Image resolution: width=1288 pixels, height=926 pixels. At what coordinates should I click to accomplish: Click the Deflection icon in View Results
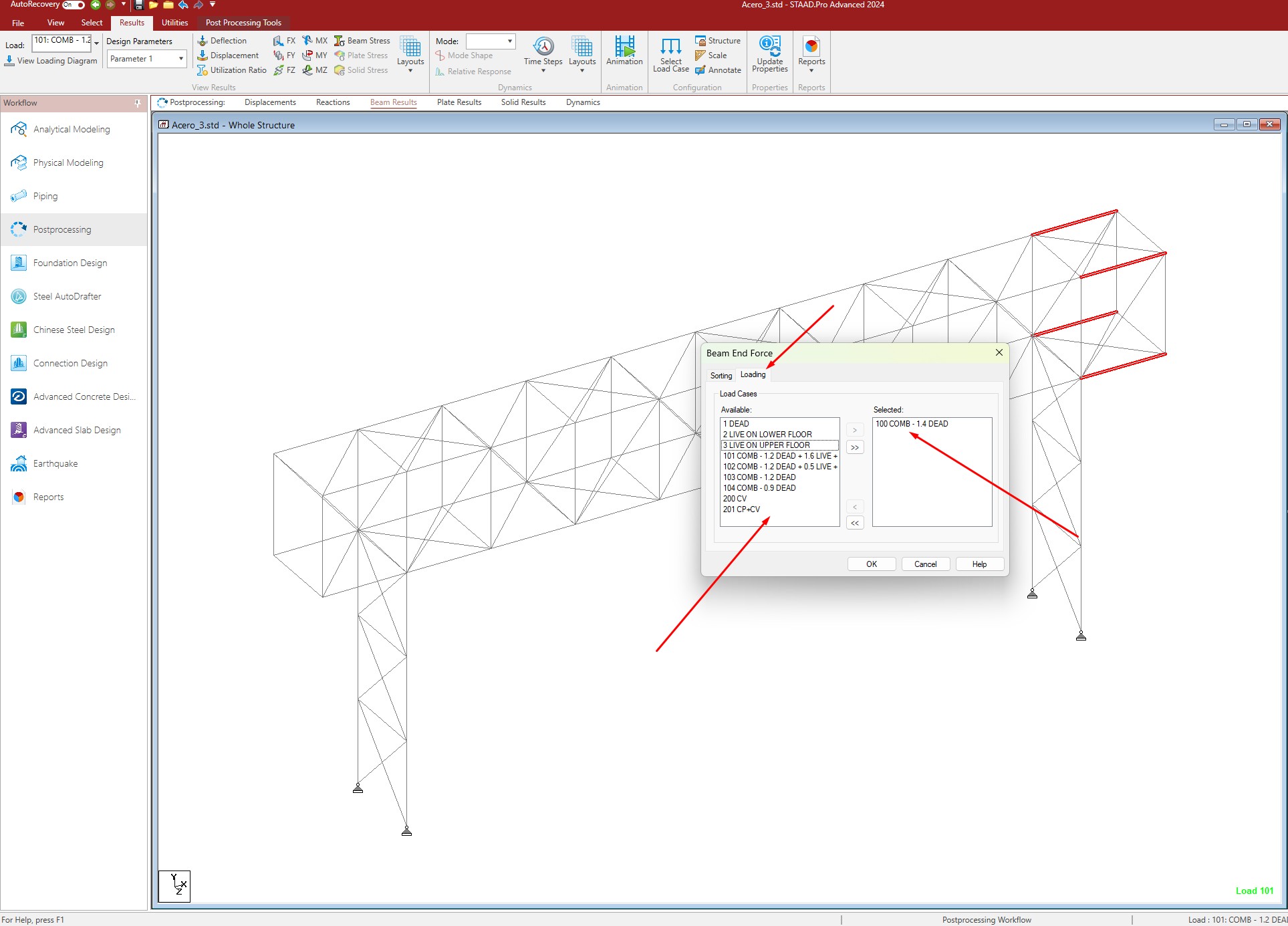click(x=203, y=41)
